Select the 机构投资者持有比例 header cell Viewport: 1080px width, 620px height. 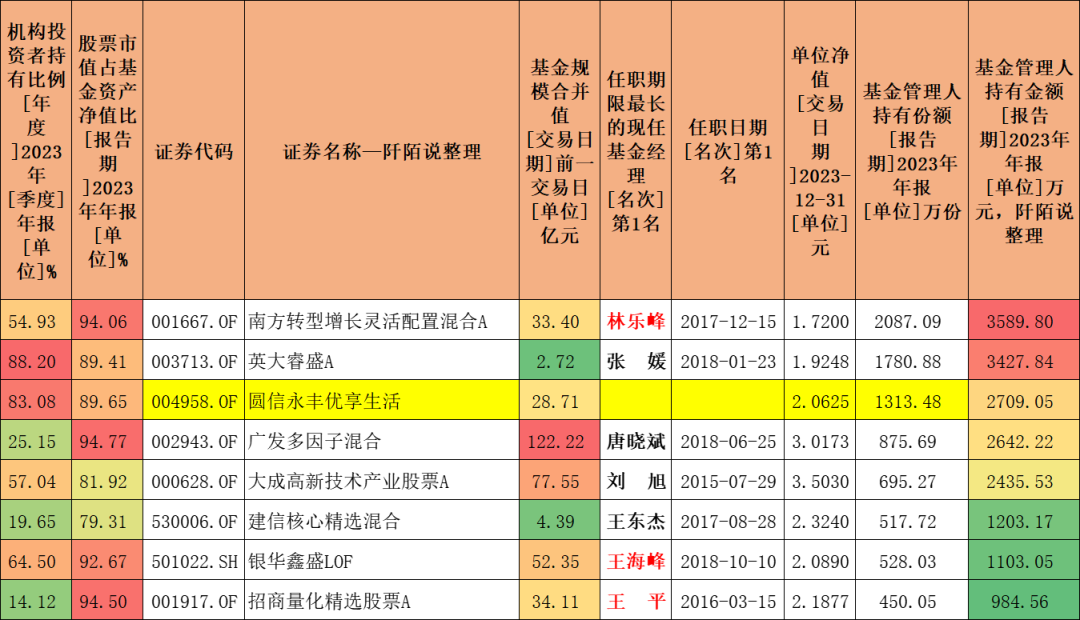point(36,151)
